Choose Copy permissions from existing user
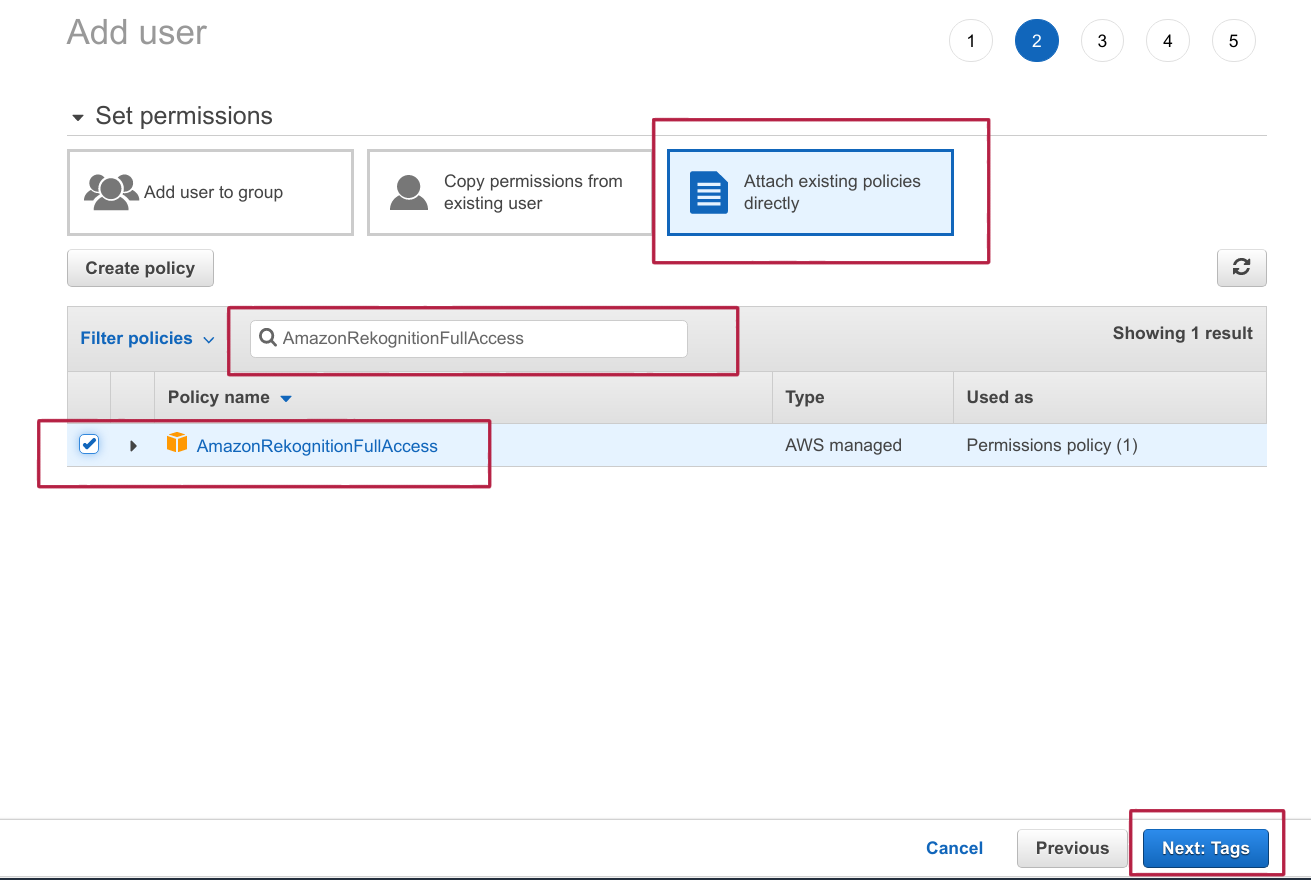The height and width of the screenshot is (880, 1311). [x=510, y=192]
